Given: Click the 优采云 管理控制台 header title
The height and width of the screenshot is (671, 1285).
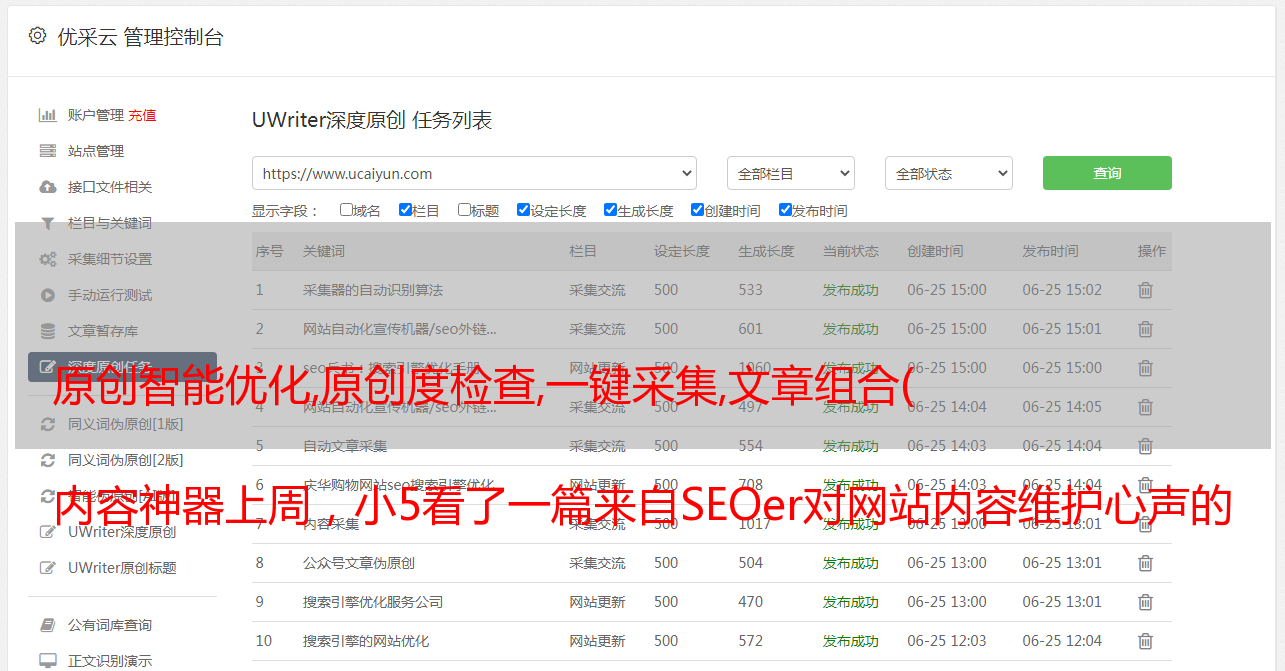Looking at the screenshot, I should click(x=140, y=37).
